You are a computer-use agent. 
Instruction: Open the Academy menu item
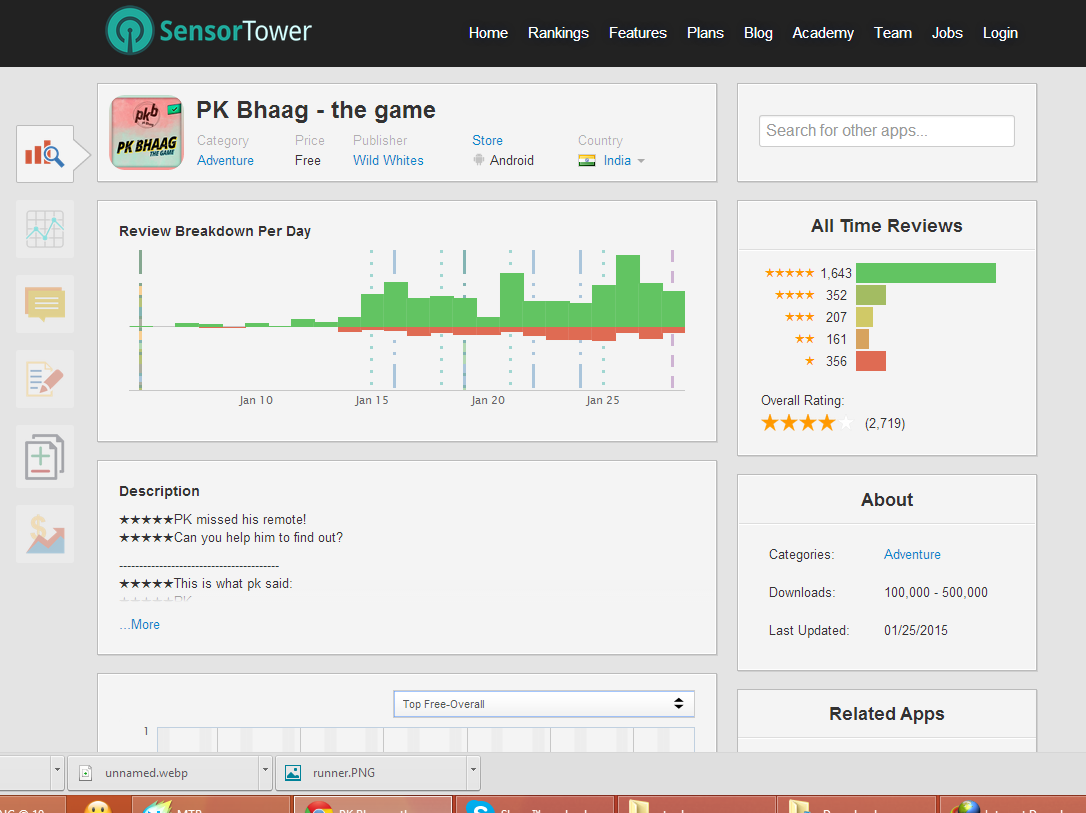click(823, 33)
